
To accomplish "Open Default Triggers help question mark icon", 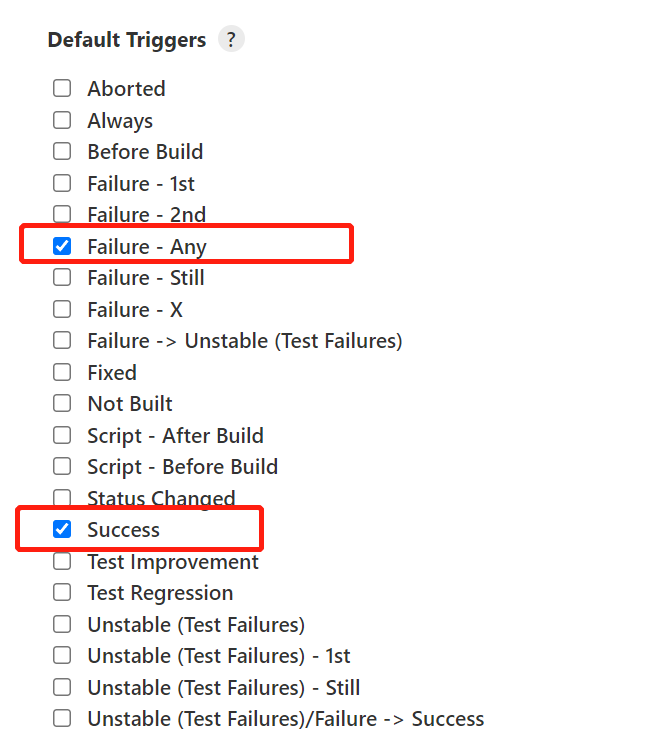I will 231,40.
